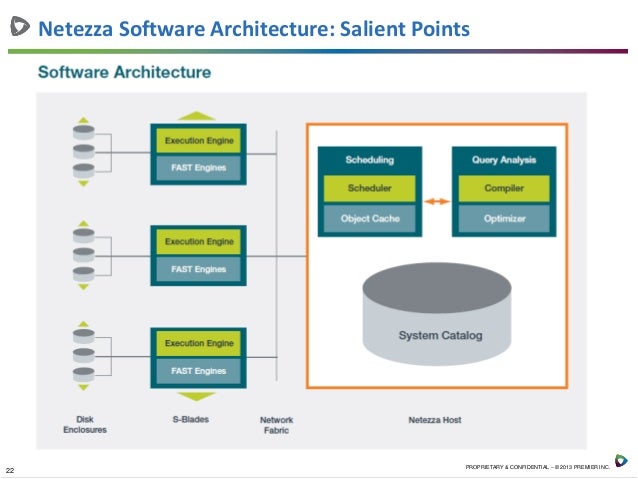Click the Premier logo in bottom corner
638x479 pixels.
point(621,460)
